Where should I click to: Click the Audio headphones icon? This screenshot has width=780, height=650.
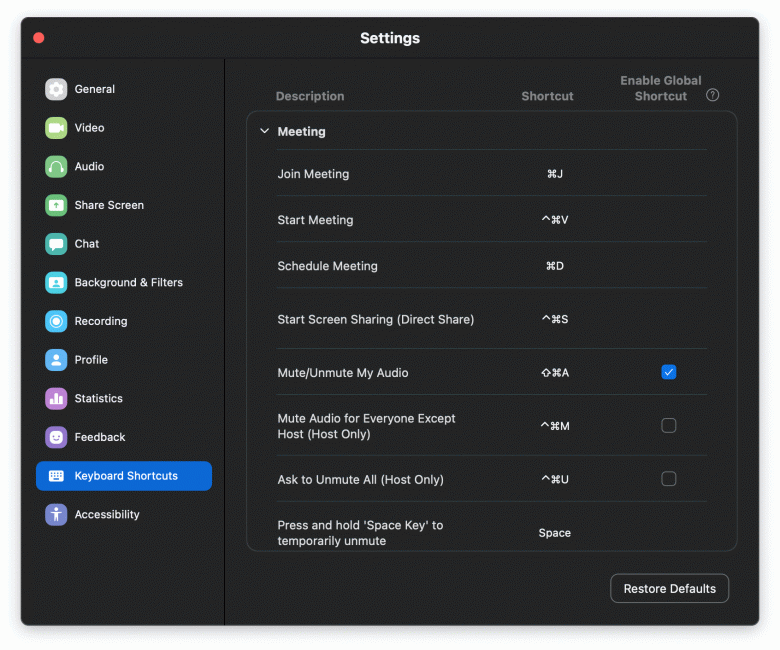pos(56,167)
